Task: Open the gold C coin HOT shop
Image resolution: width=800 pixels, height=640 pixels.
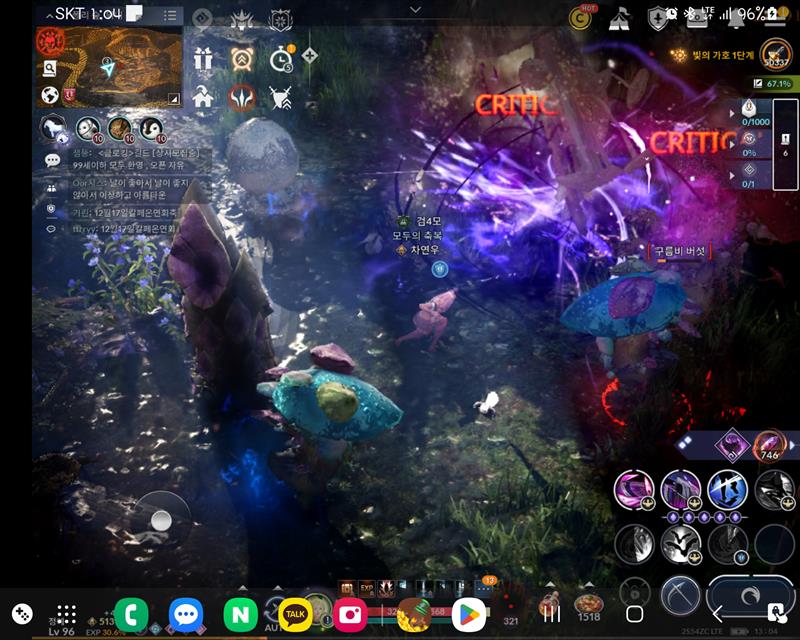Action: click(x=581, y=17)
